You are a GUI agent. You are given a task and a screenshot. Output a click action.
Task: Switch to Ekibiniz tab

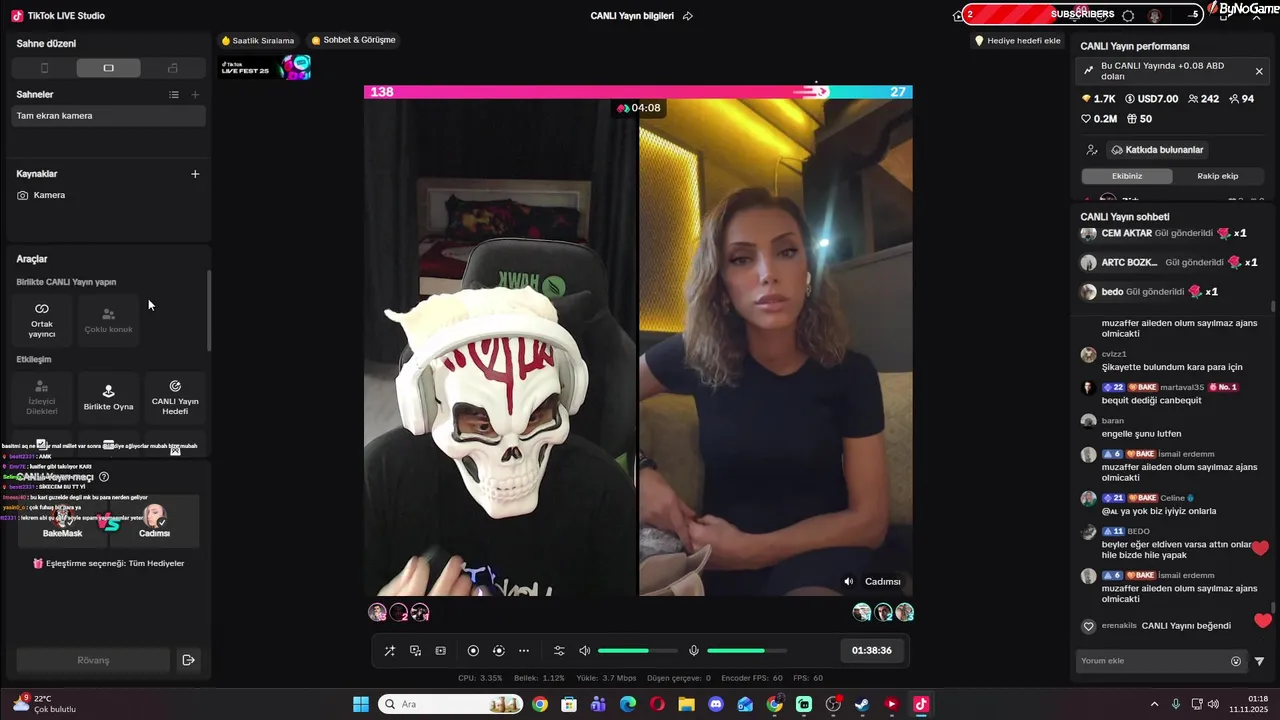pyautogui.click(x=1127, y=176)
